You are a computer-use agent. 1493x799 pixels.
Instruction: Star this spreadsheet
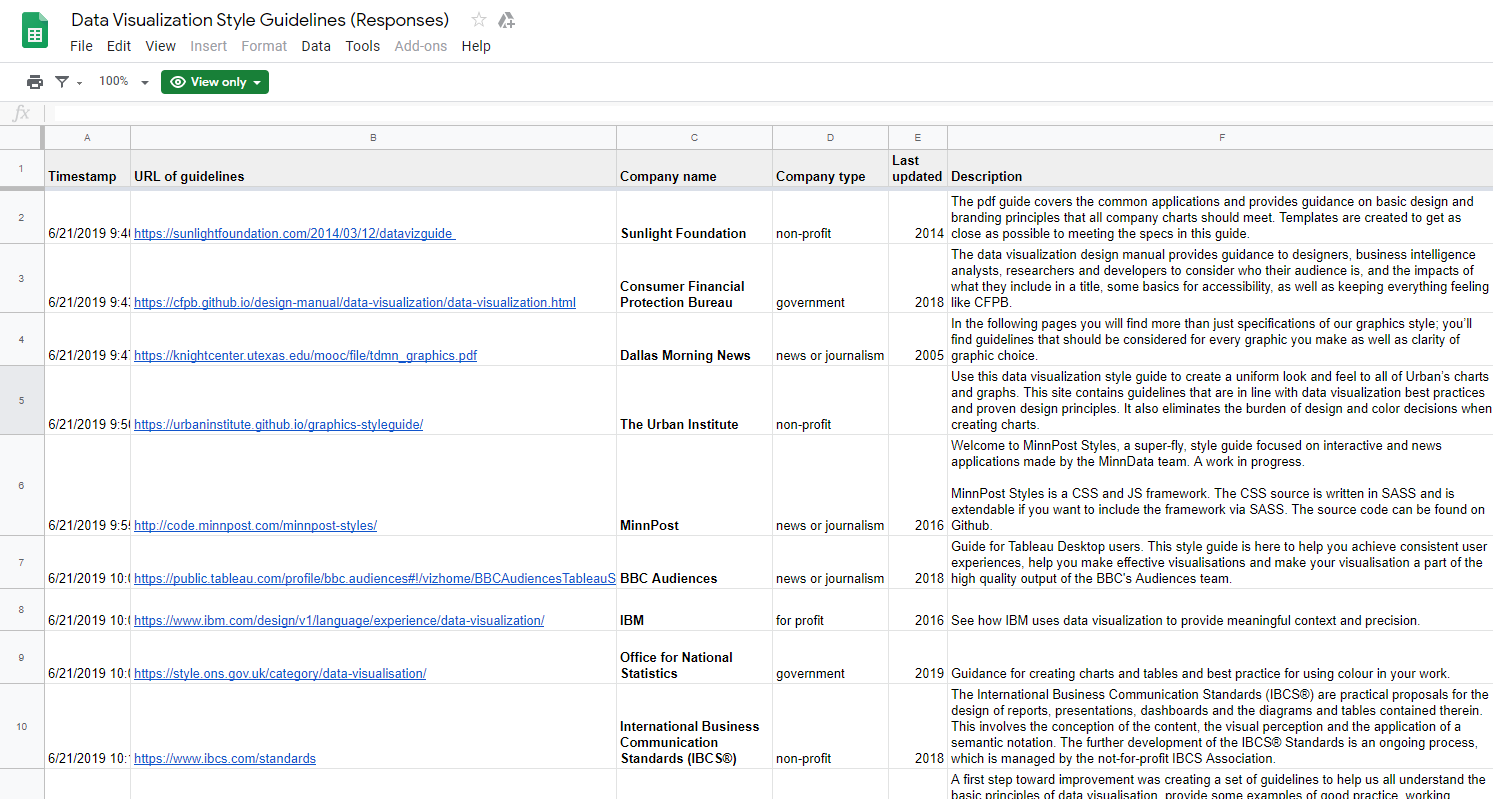point(477,19)
